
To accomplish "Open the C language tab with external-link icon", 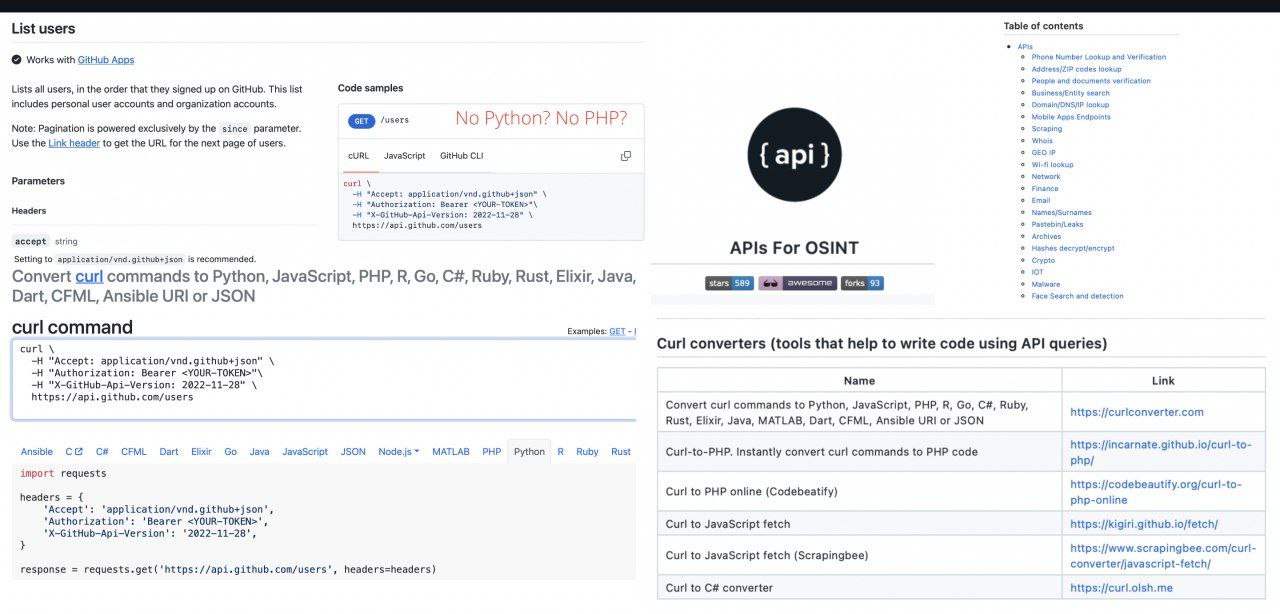I will pos(74,452).
